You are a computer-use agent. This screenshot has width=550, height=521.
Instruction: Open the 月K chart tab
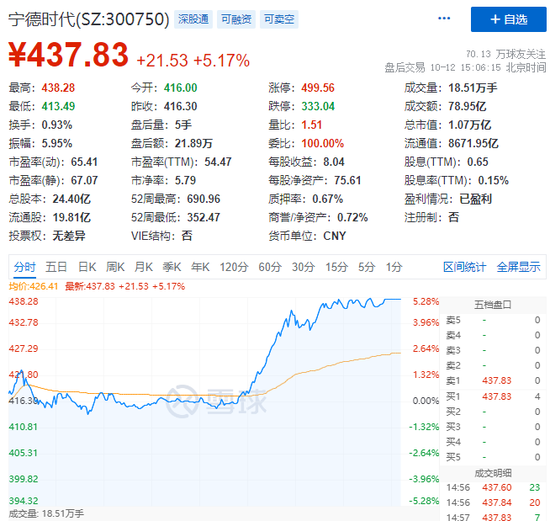[x=144, y=267]
